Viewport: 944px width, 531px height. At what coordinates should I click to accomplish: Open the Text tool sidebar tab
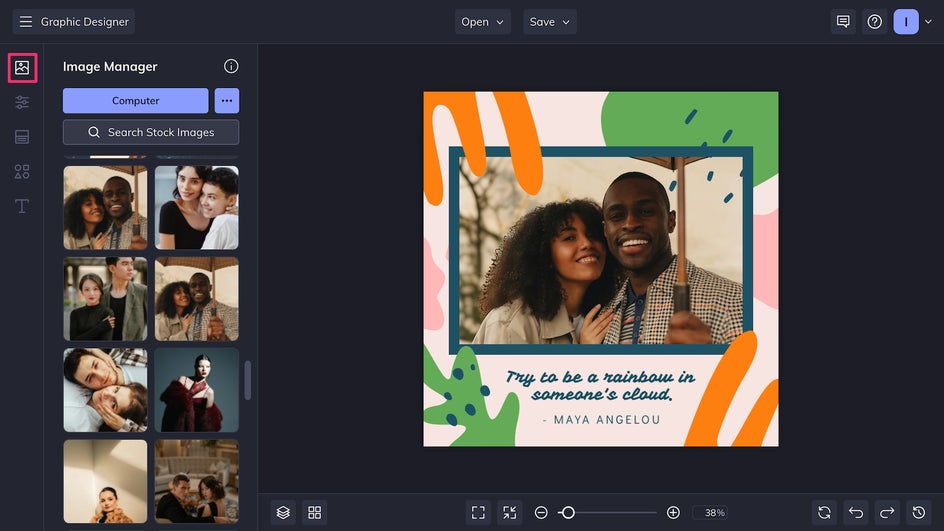point(22,206)
